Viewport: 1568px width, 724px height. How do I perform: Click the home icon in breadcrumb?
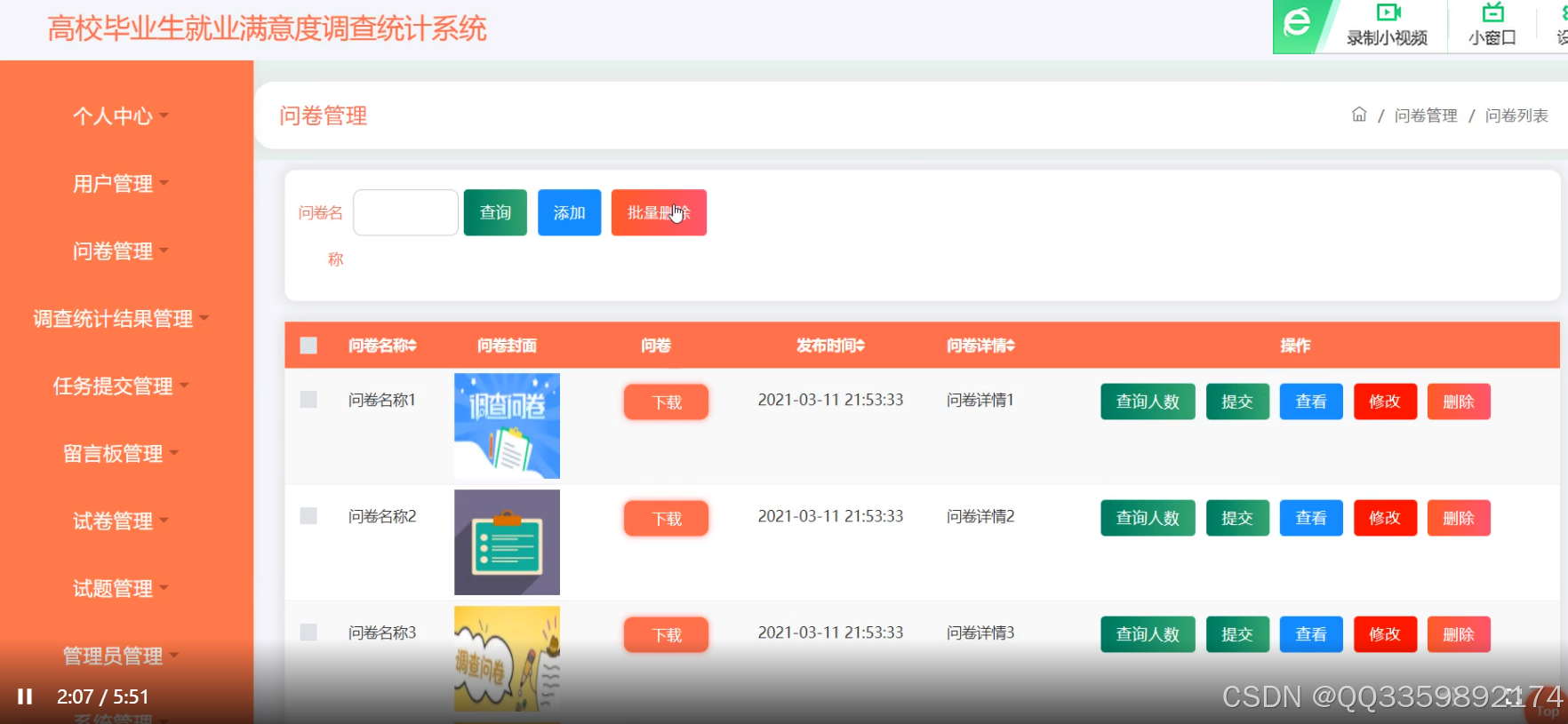1358,115
